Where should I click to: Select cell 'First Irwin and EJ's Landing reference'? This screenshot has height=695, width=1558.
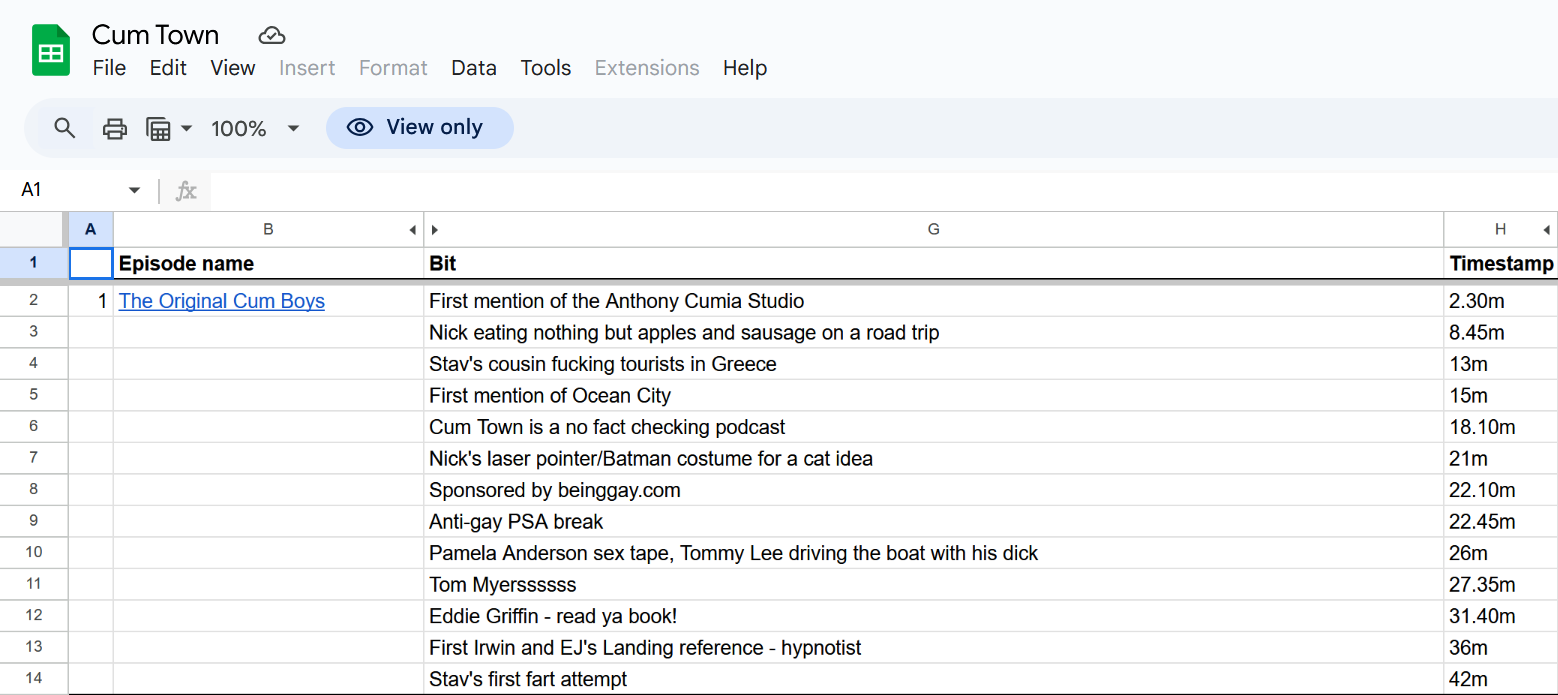(x=934, y=648)
